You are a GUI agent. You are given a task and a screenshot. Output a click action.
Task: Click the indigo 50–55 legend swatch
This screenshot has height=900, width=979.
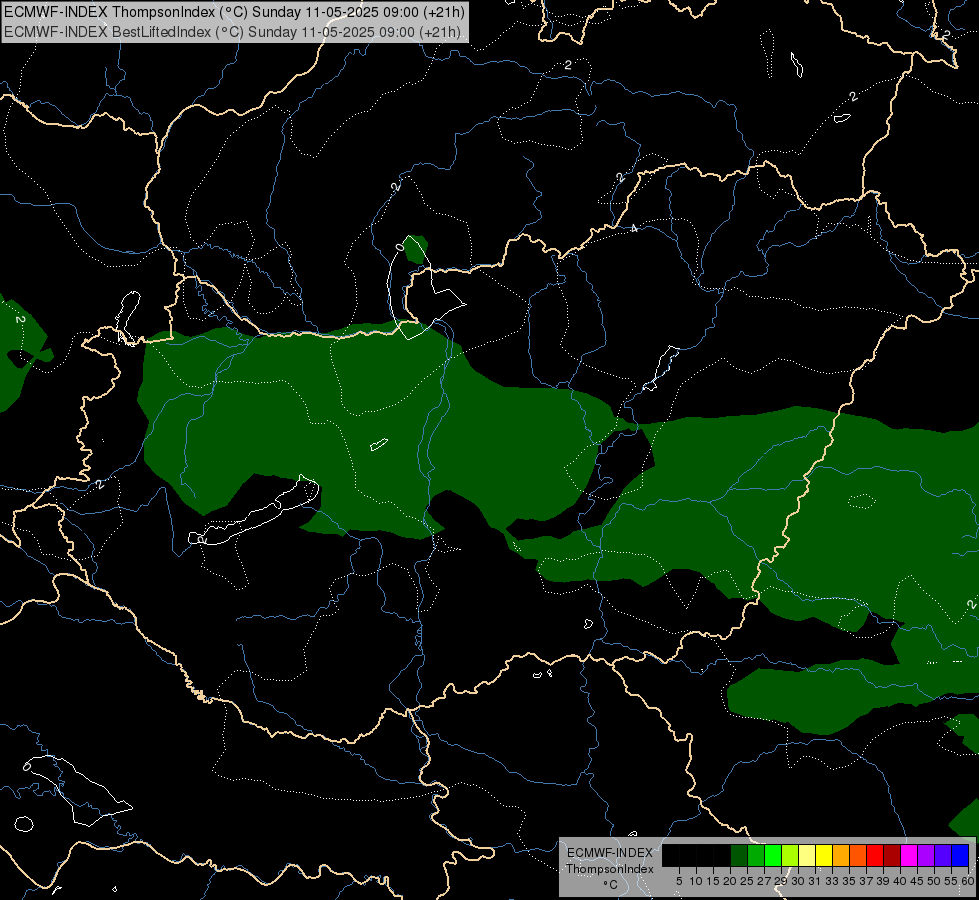943,855
